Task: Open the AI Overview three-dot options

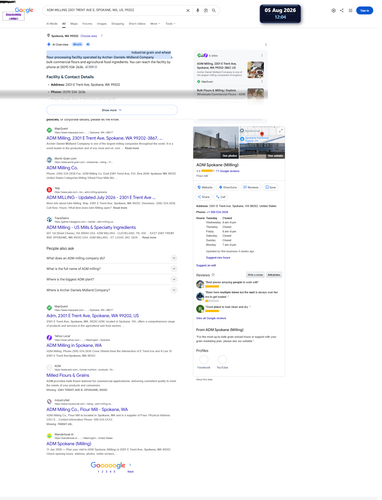Action: click(266, 44)
